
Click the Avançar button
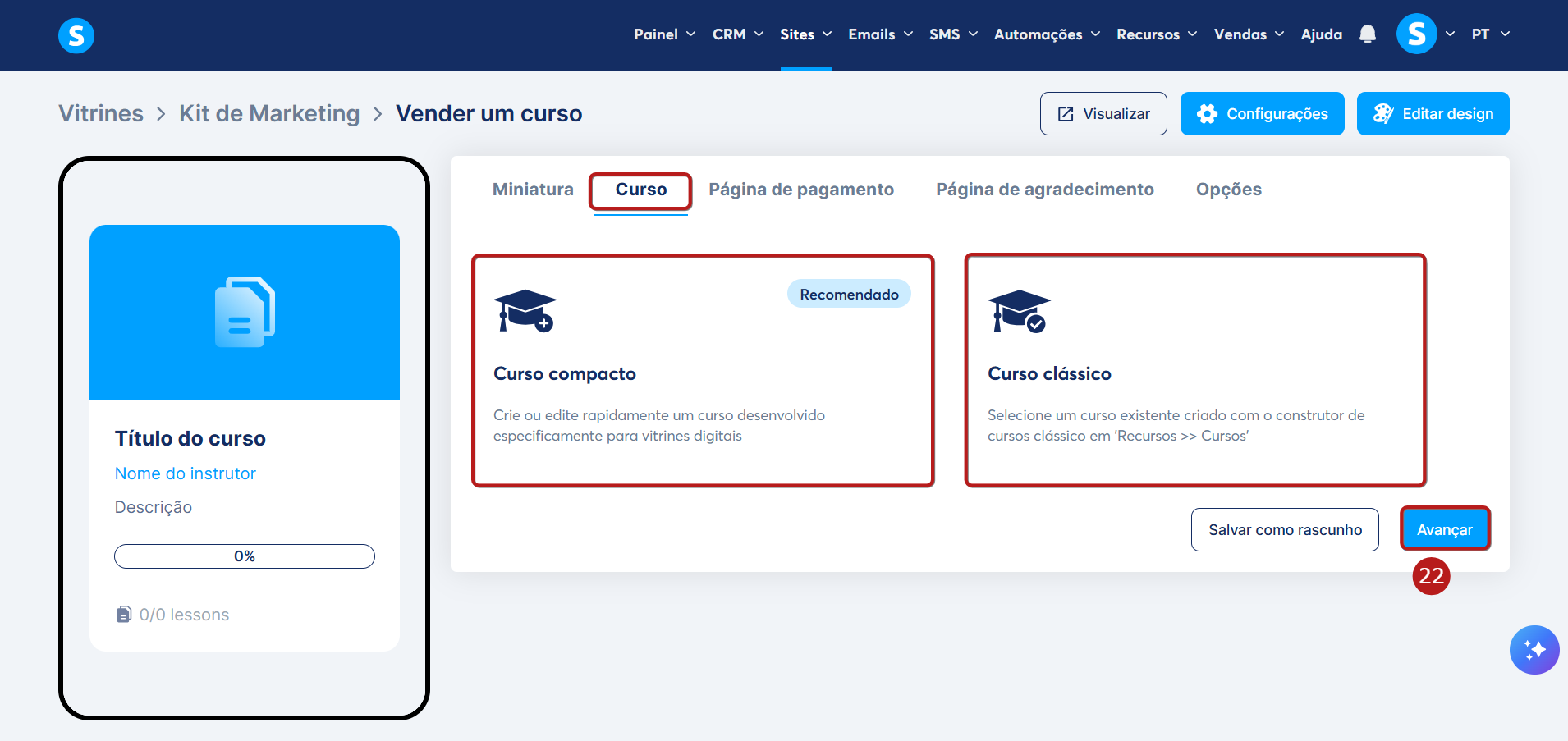1445,530
